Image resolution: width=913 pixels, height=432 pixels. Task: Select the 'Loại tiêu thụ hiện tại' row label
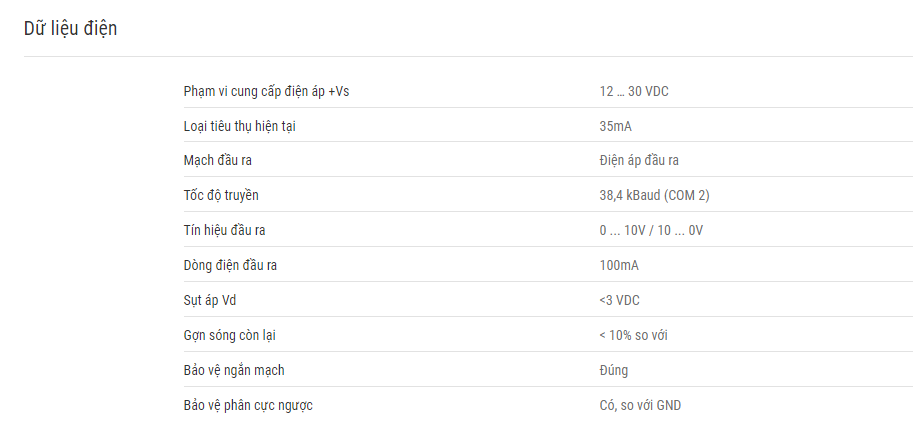(239, 126)
